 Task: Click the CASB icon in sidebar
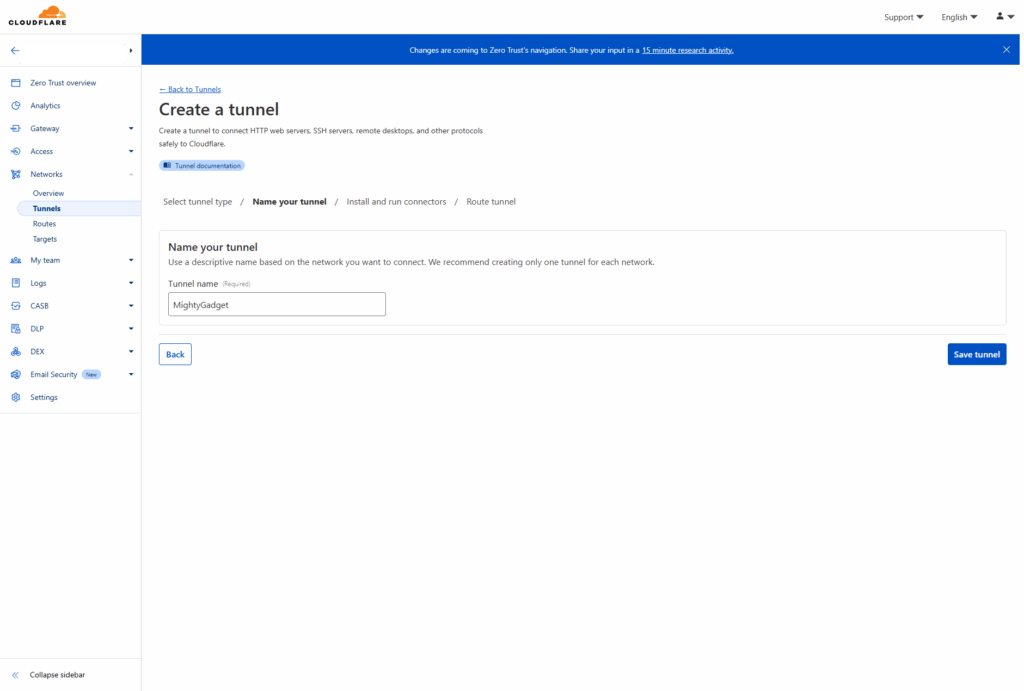[x=16, y=306]
